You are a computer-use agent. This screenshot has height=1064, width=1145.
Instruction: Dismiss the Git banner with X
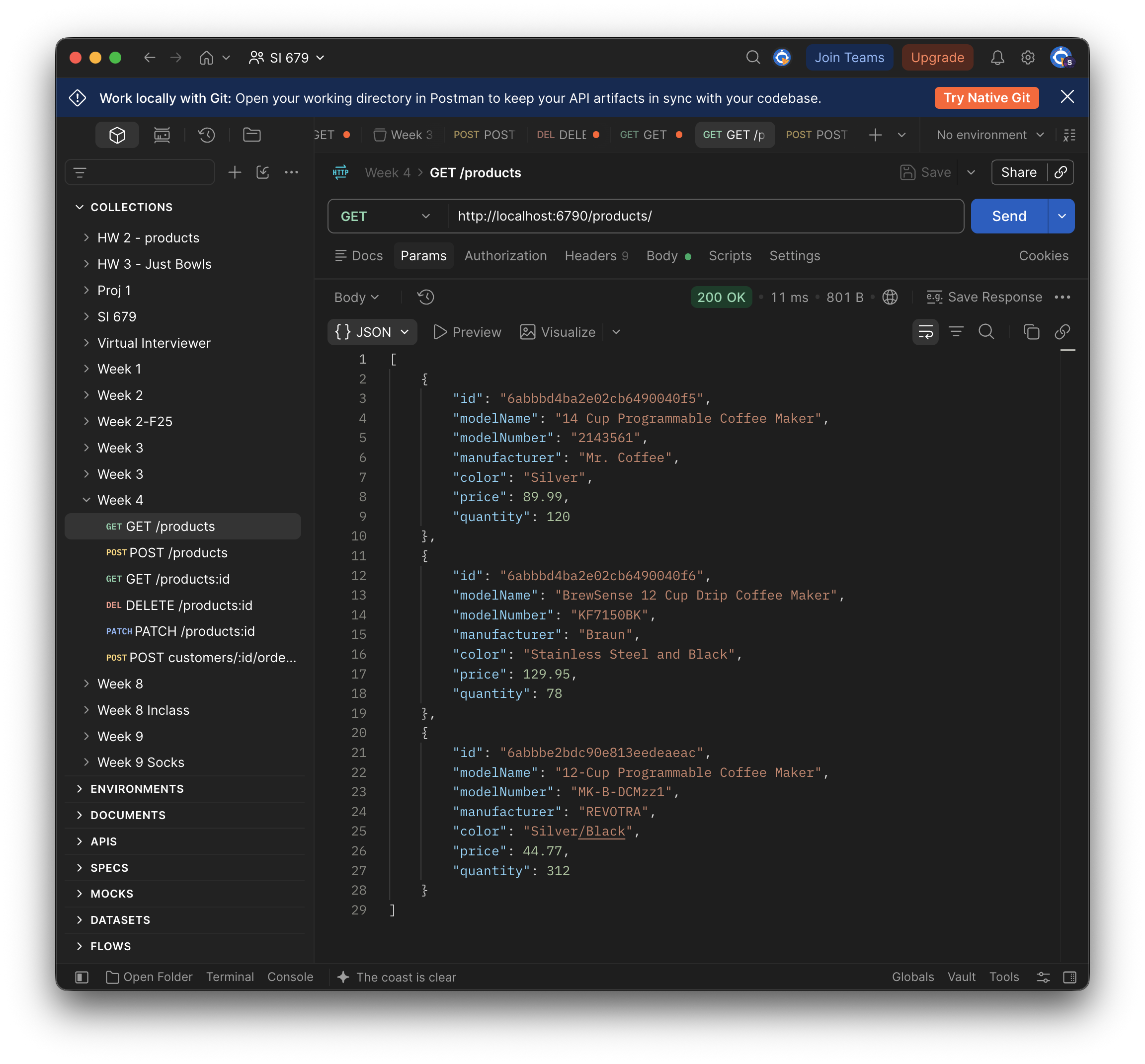[x=1066, y=97]
